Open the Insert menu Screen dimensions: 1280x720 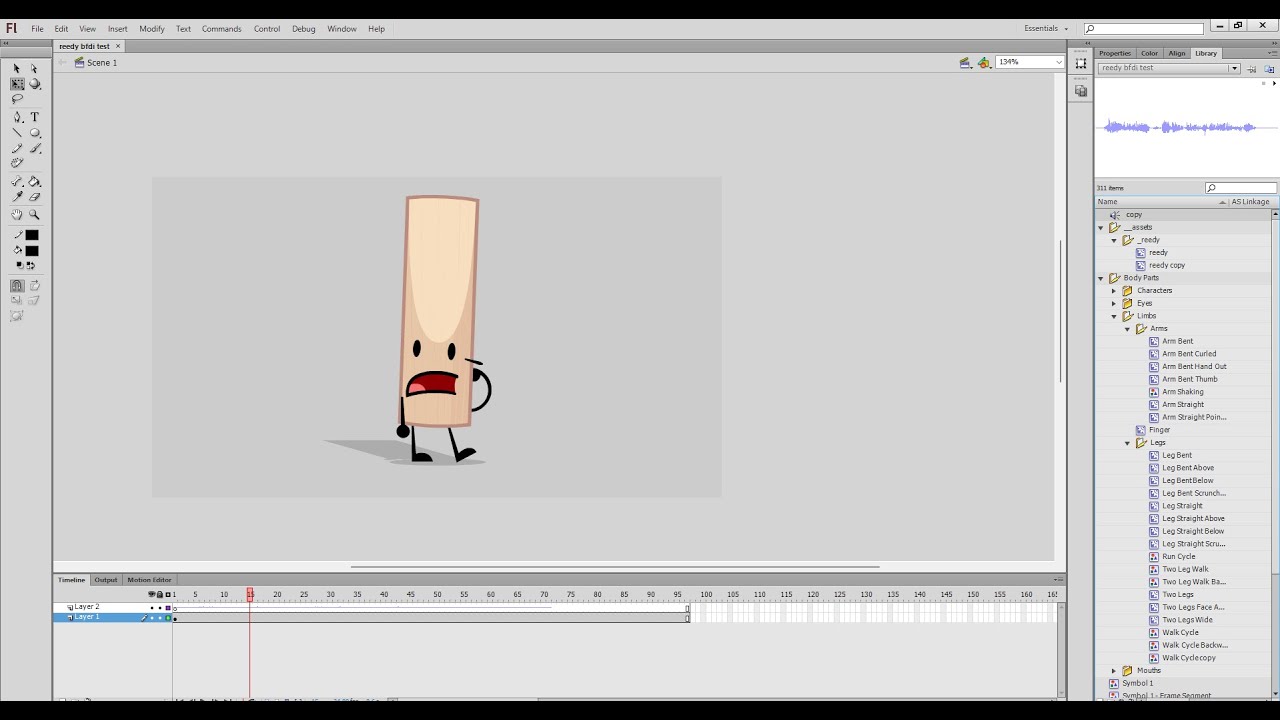(117, 29)
